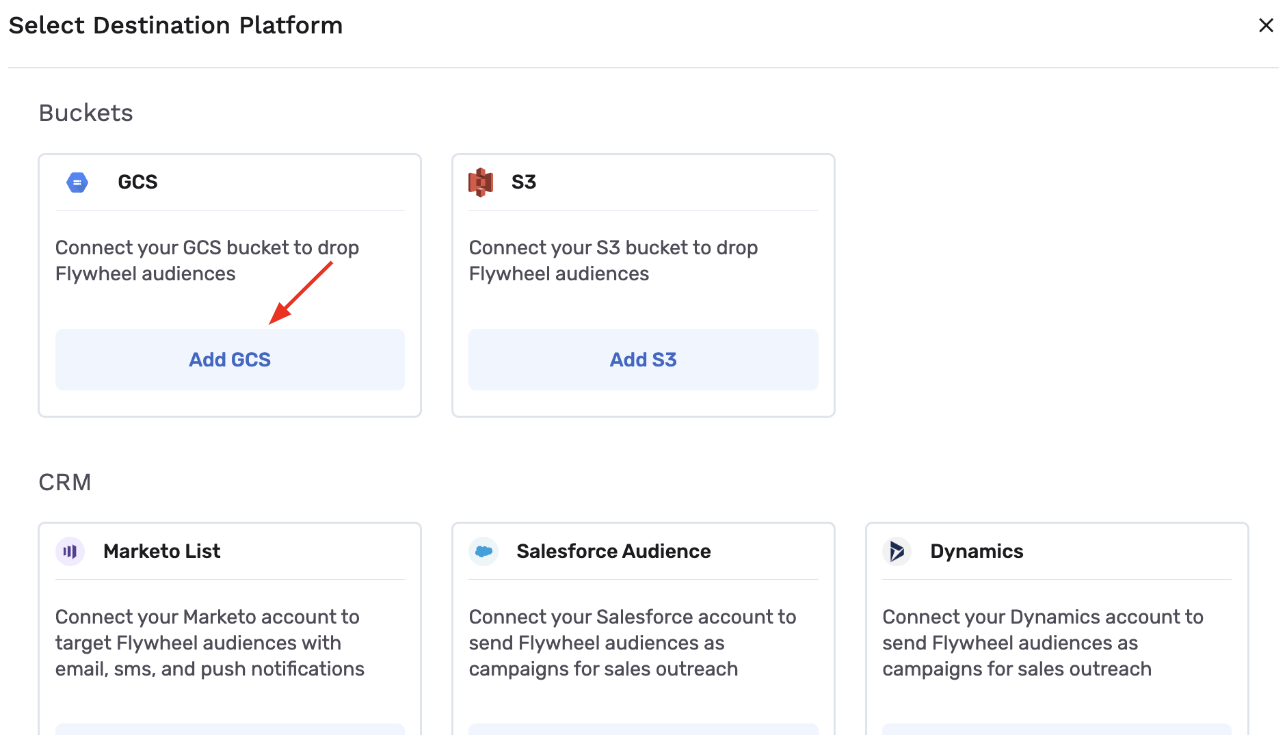Click the 'Connect your GCS bucket' description
The width and height of the screenshot is (1280, 744).
pyautogui.click(x=207, y=261)
